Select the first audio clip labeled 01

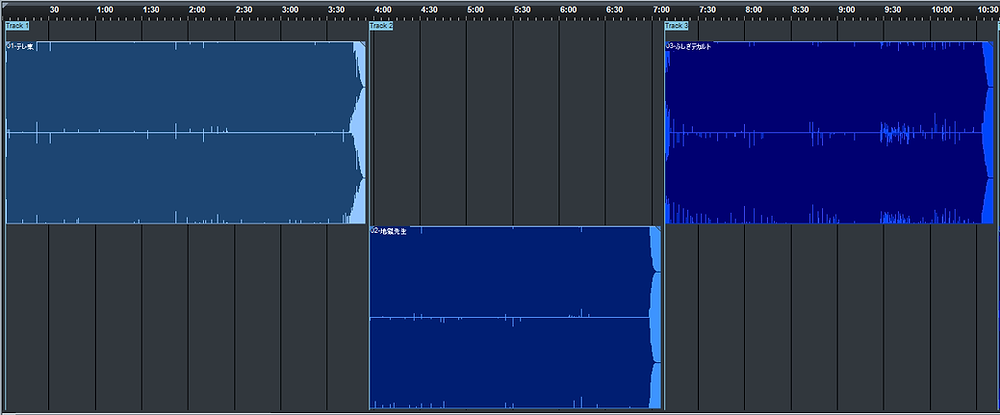click(186, 133)
